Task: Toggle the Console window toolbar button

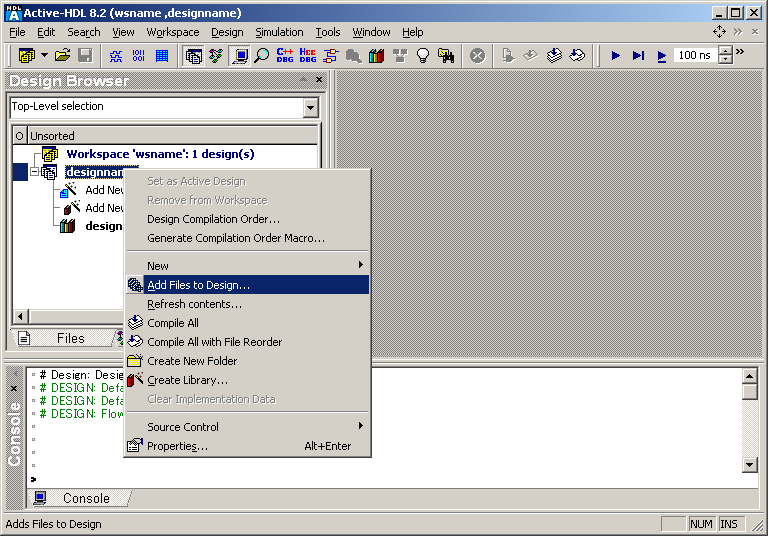Action: 240,56
